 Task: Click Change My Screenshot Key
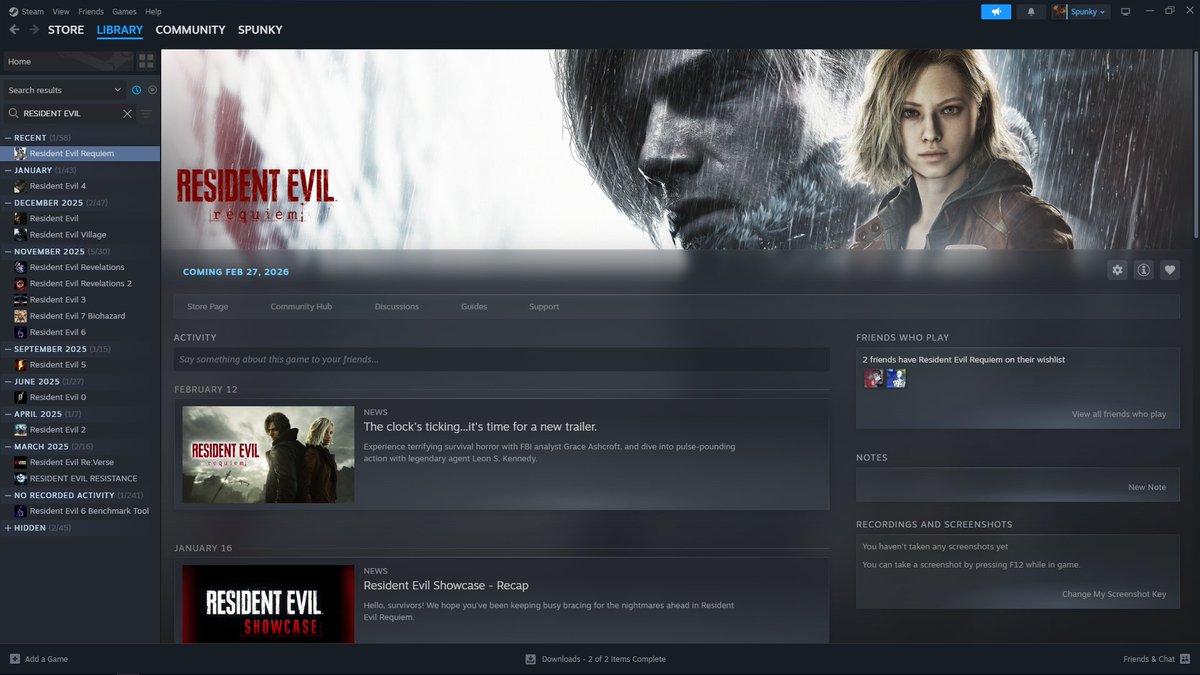(1114, 594)
